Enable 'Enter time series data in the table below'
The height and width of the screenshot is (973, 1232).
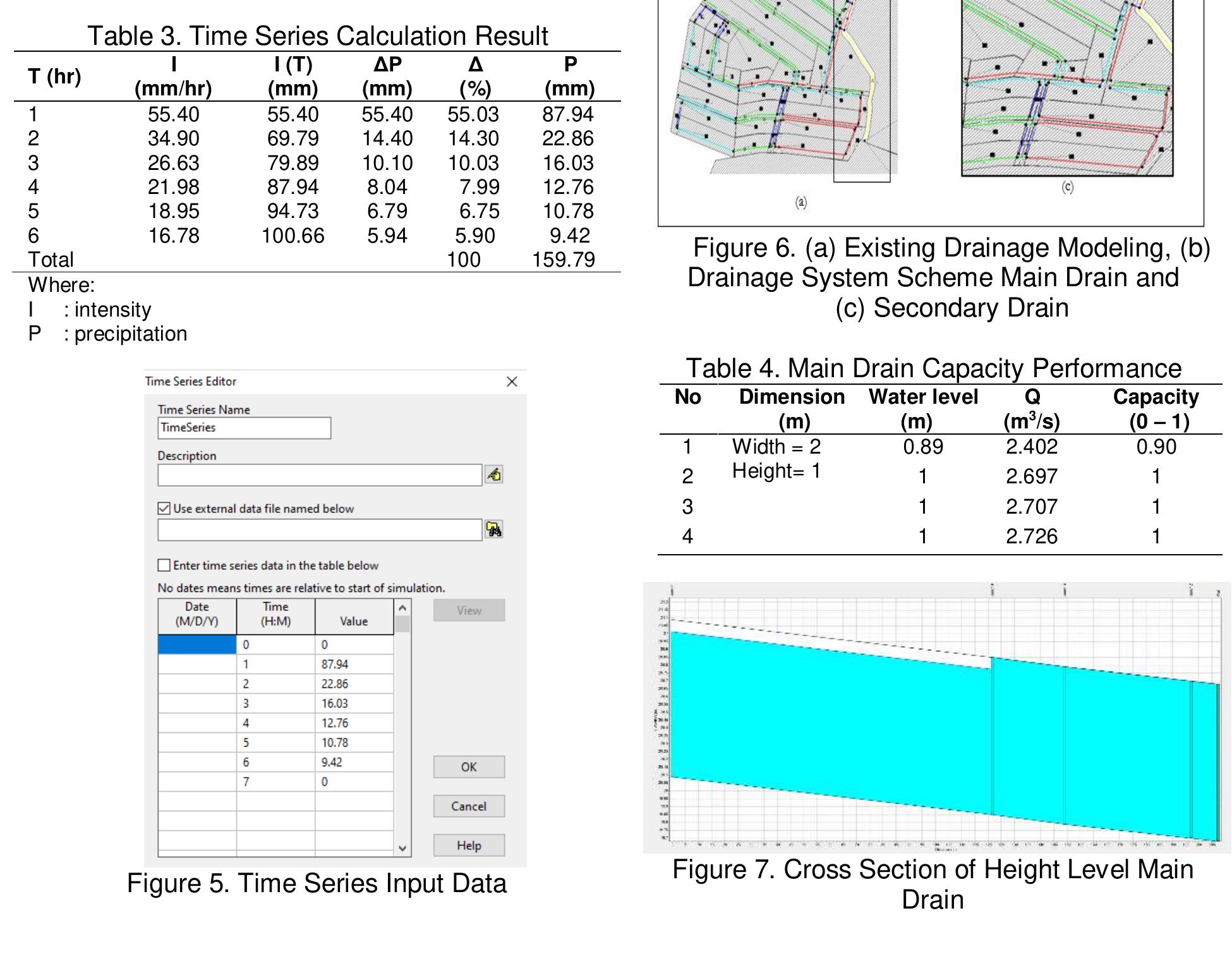click(164, 565)
